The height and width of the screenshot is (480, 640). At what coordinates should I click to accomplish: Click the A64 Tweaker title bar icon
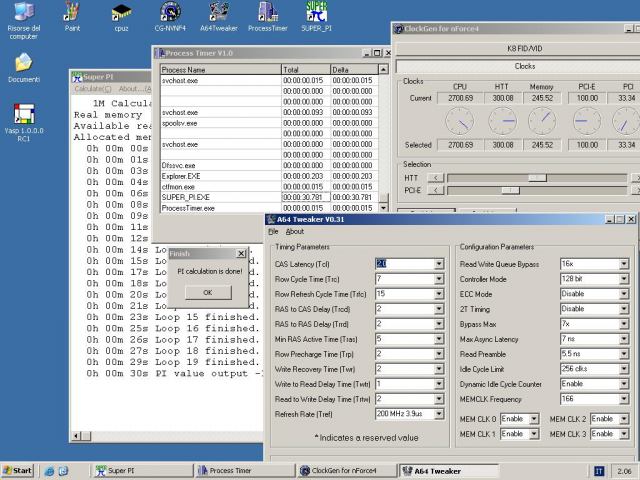pos(271,220)
